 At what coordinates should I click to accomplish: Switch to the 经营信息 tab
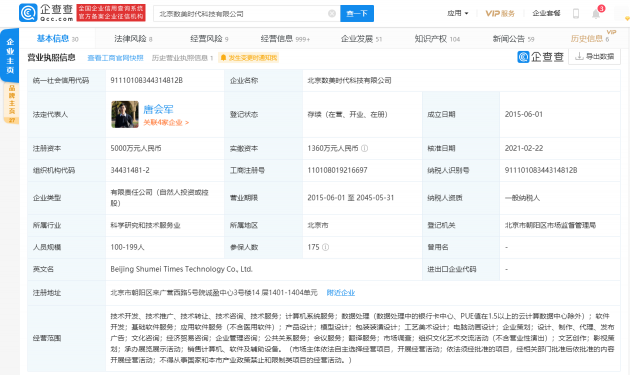285,39
